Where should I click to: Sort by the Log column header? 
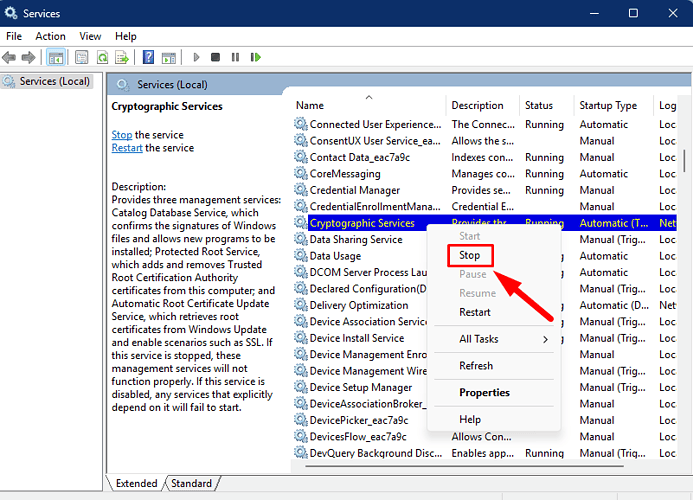point(667,105)
